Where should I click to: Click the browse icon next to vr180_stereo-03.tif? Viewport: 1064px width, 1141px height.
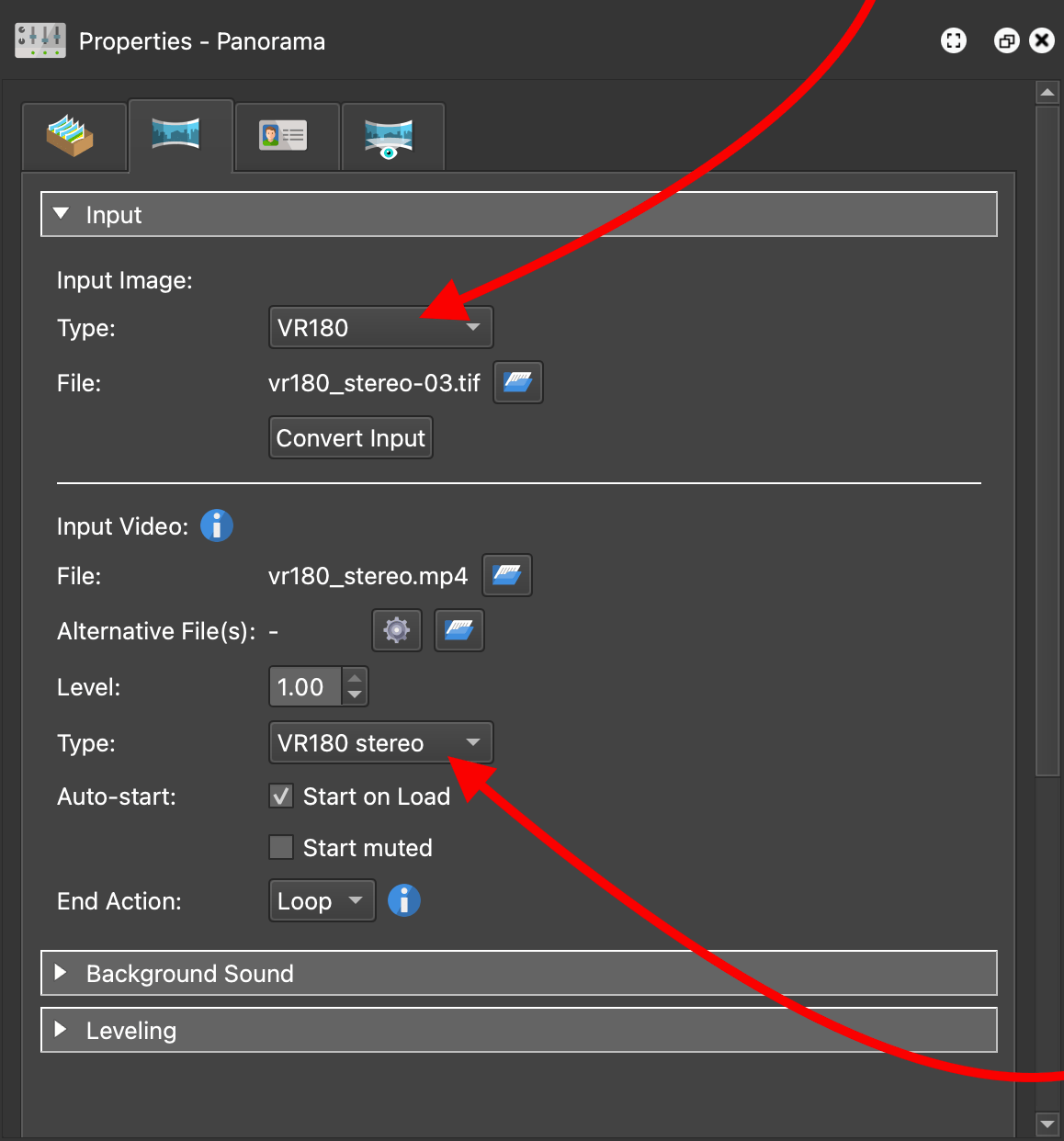click(517, 382)
